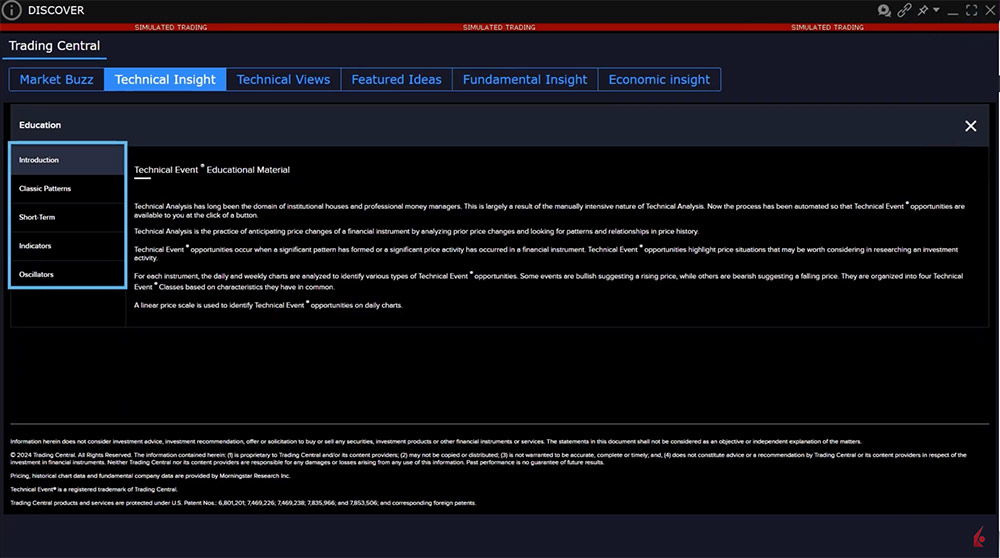The width and height of the screenshot is (1000, 558).
Task: Click the chain link icon in title bar
Action: (x=904, y=10)
